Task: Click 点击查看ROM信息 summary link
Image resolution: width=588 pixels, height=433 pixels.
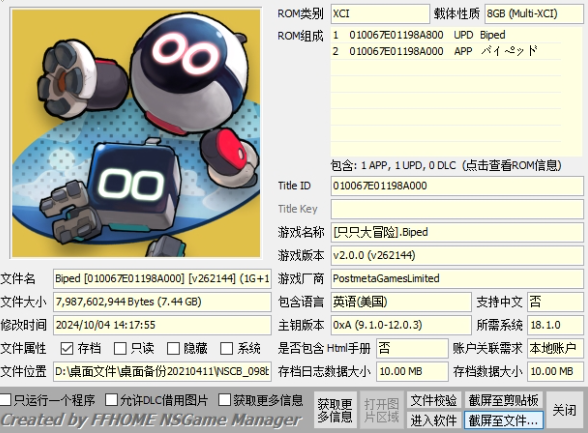Action: [x=446, y=165]
